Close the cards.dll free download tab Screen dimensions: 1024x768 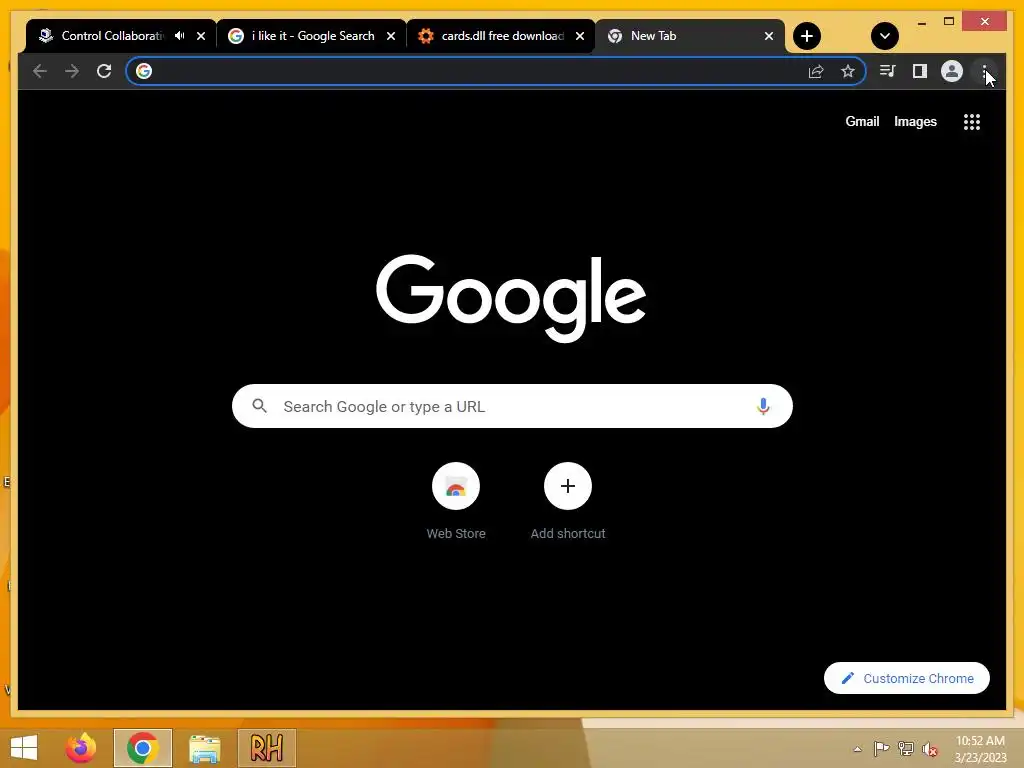point(580,36)
